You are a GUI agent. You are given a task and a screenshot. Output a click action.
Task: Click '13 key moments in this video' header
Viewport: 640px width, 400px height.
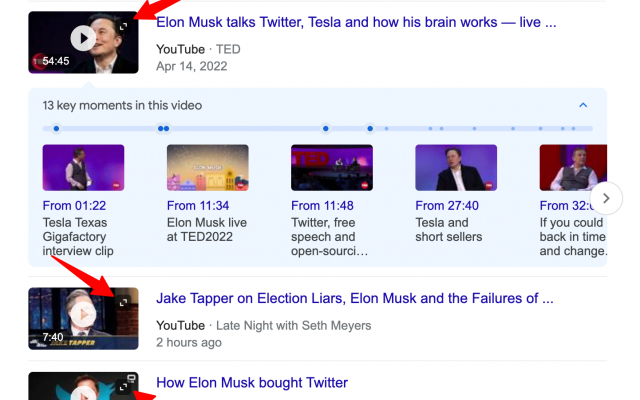click(122, 105)
